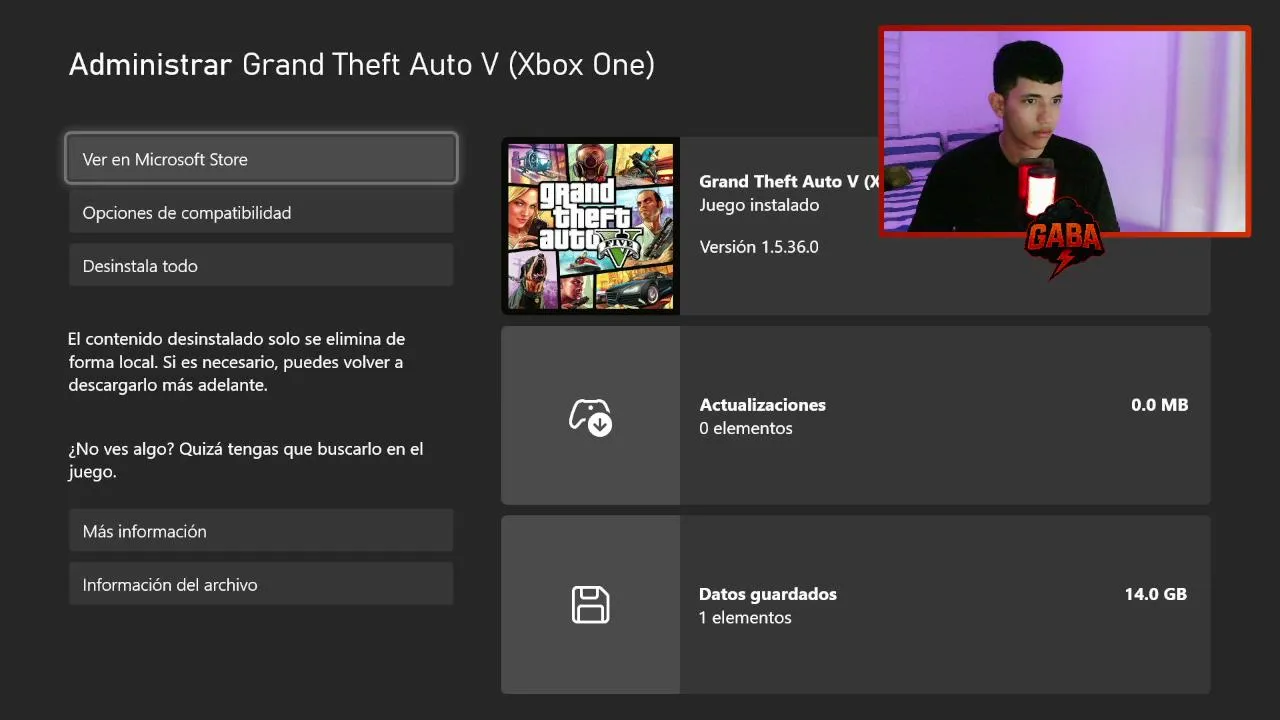Click the 0 elementos count

(x=745, y=428)
